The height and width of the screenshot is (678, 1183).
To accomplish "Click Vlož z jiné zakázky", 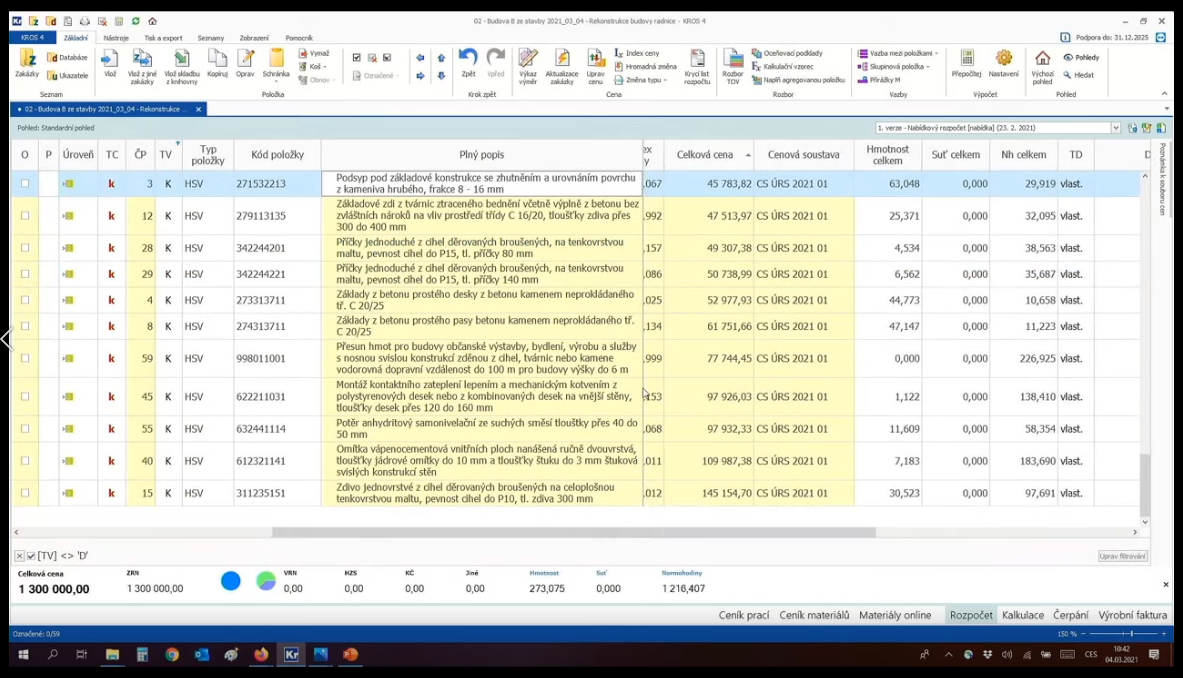I will point(142,66).
